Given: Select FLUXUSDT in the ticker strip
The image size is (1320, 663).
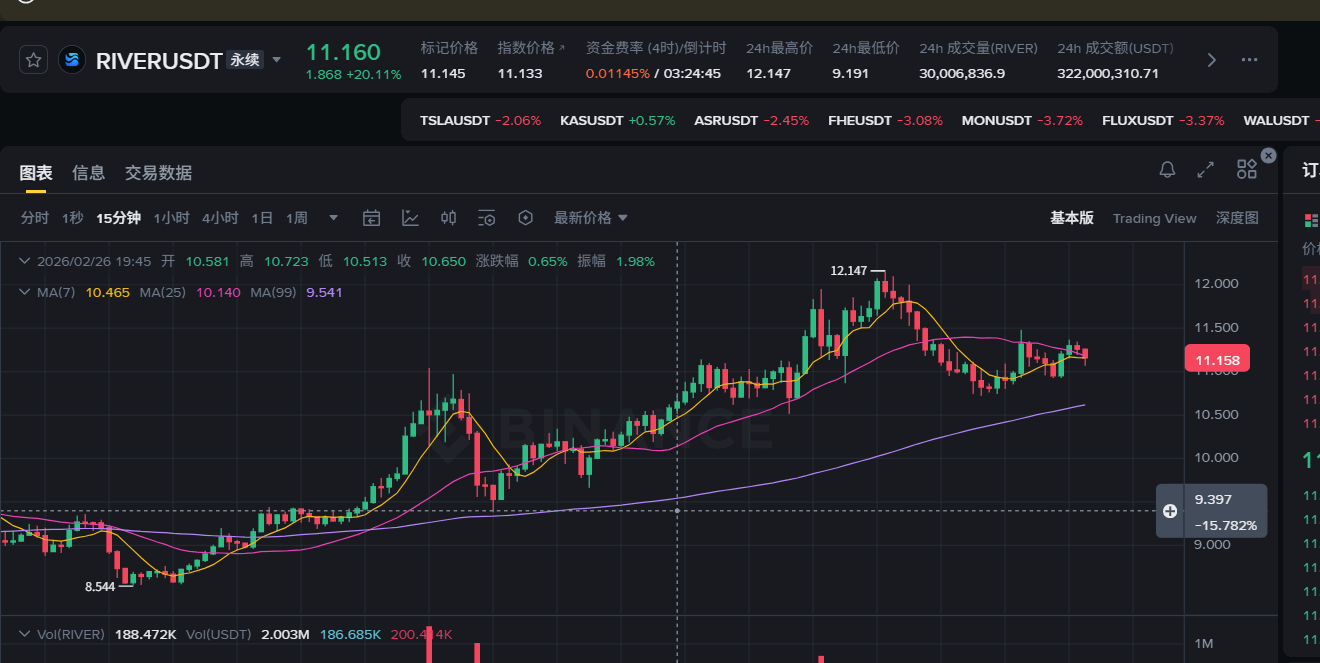Looking at the screenshot, I should (x=1163, y=121).
